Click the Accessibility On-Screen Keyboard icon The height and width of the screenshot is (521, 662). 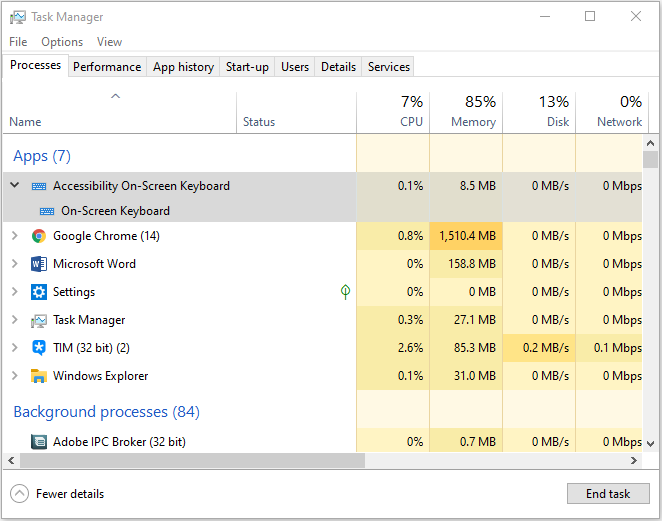[39, 186]
